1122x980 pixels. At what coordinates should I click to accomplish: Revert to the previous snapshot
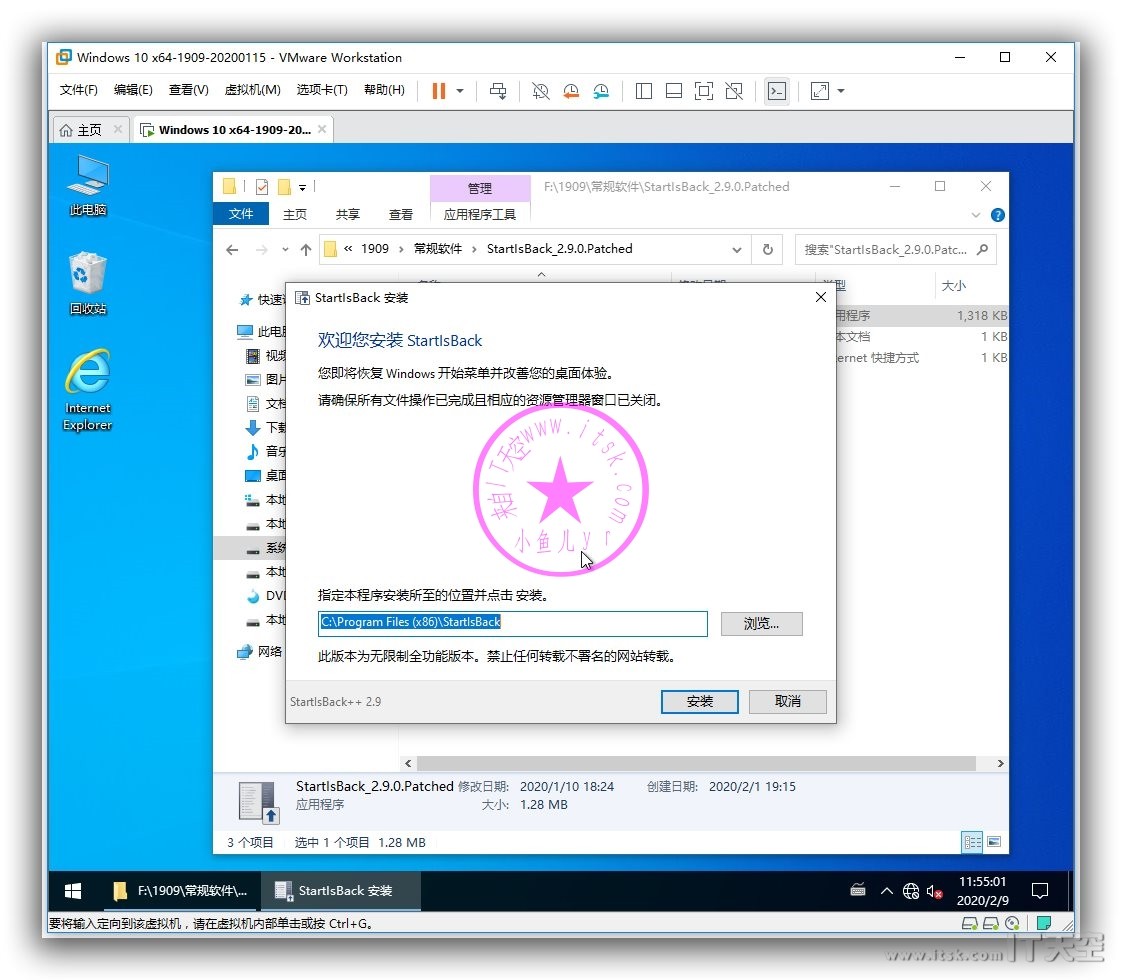coord(571,91)
